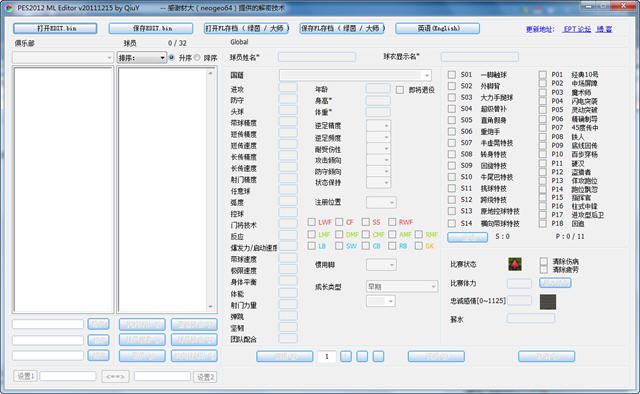Open the growth type (成长类型) dropdown
640x394 pixels.
[402, 287]
